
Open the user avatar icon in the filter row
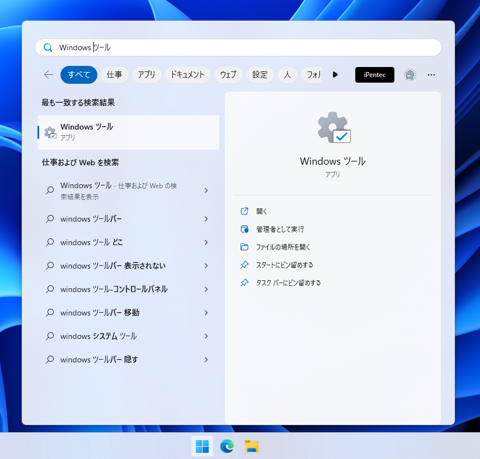coord(410,75)
